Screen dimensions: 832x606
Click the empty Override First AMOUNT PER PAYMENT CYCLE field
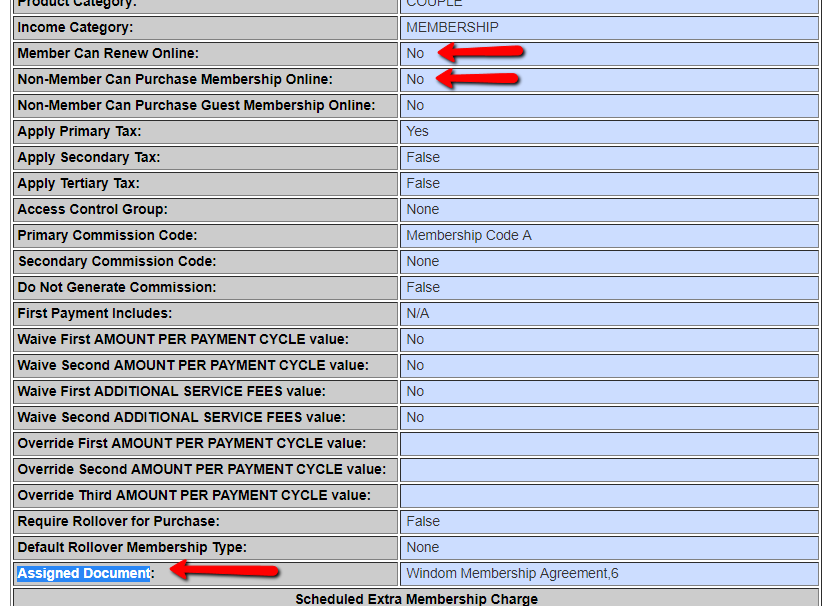pyautogui.click(x=609, y=443)
